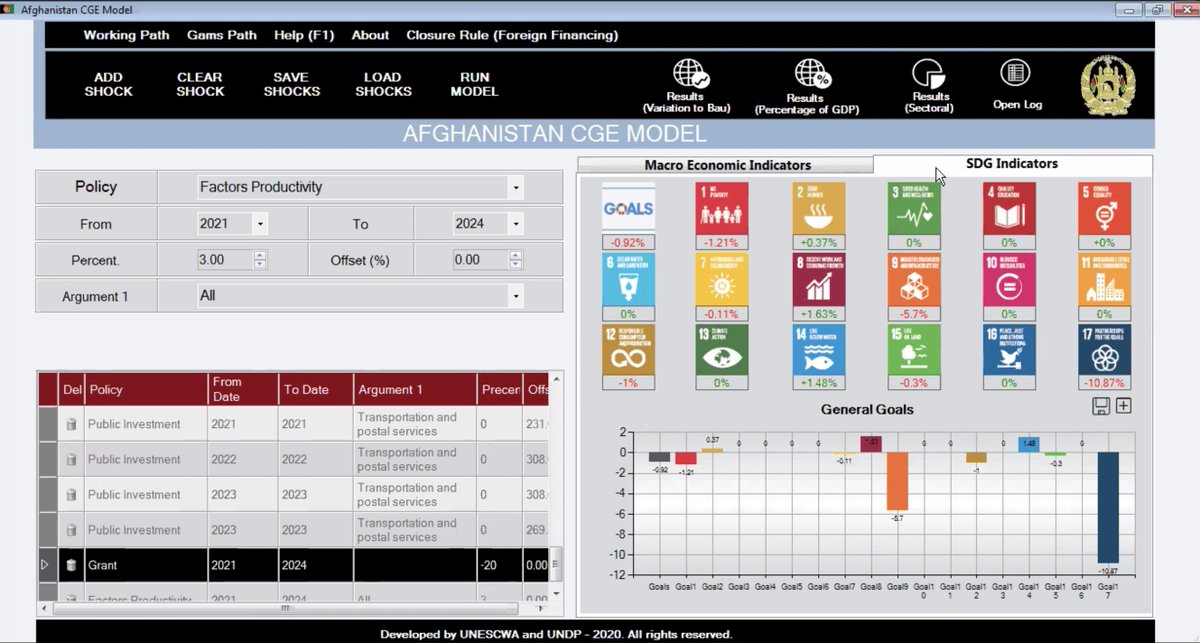
Task: Select SDG 8 Economic Growth tile
Action: [818, 279]
